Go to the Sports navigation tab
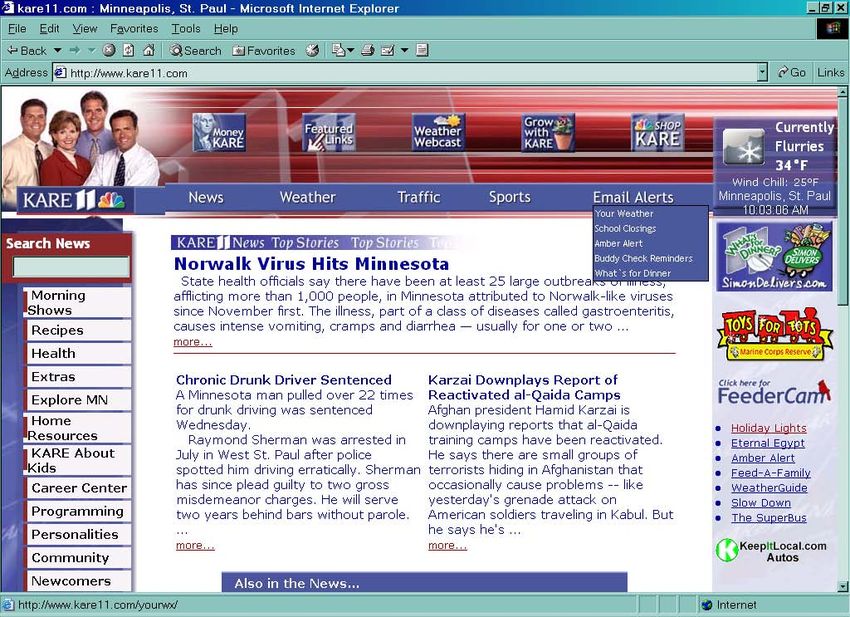Screen dimensions: 850x617 [510, 197]
